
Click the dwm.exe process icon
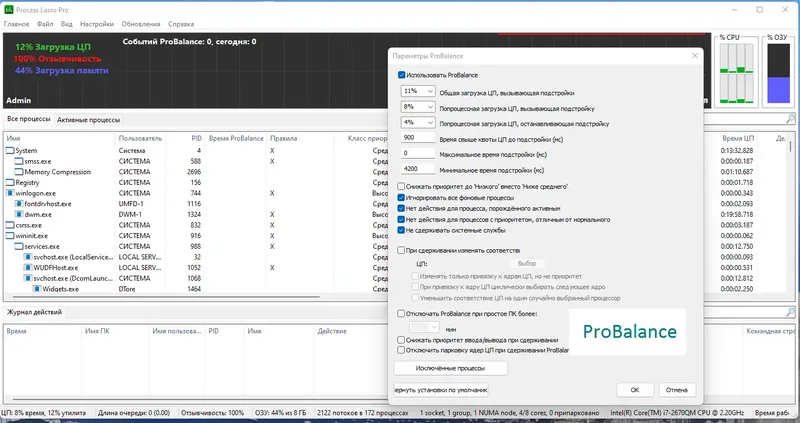(19, 214)
